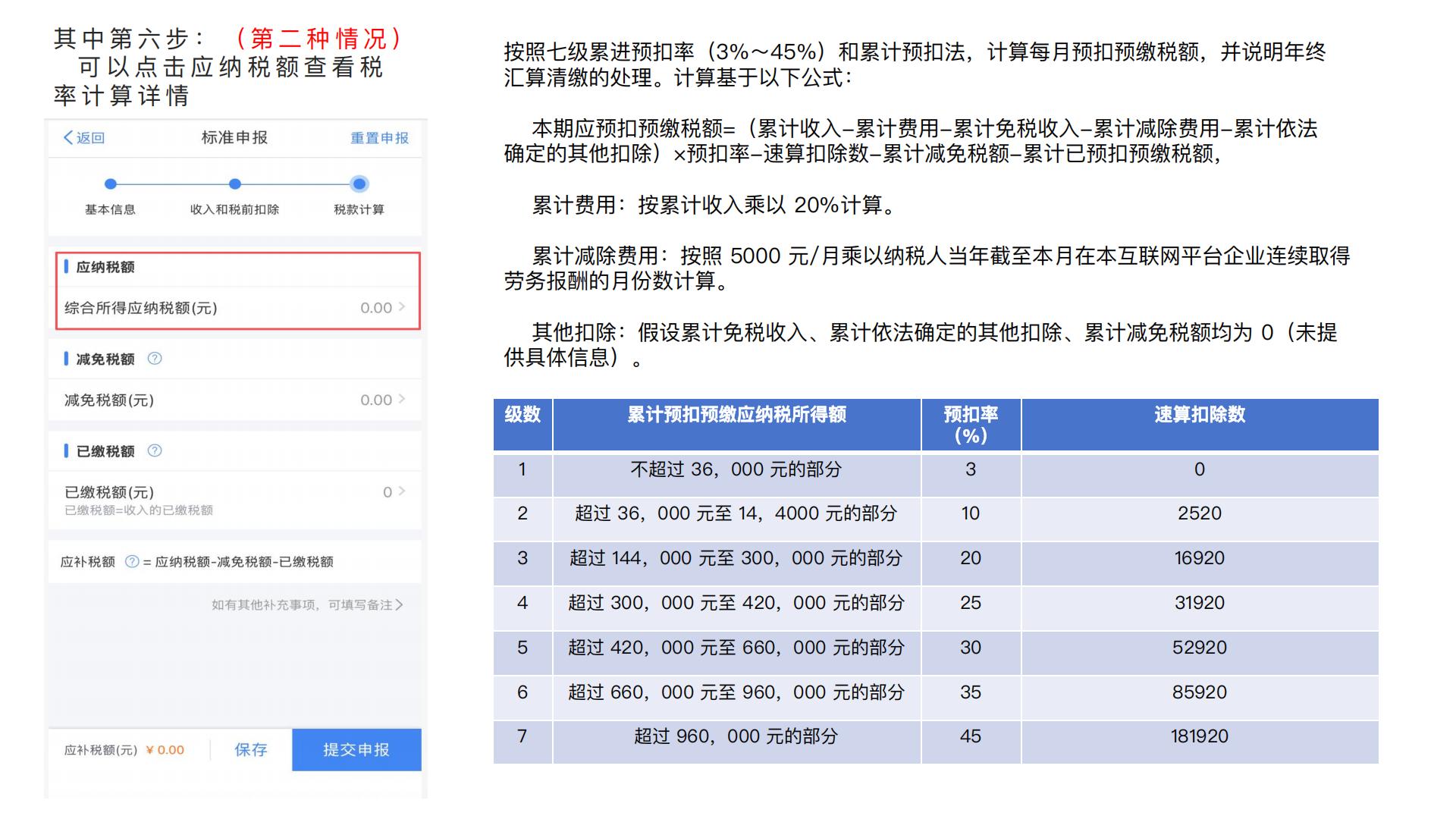
Task: Select the 税款计算 step dot
Action: 359,184
